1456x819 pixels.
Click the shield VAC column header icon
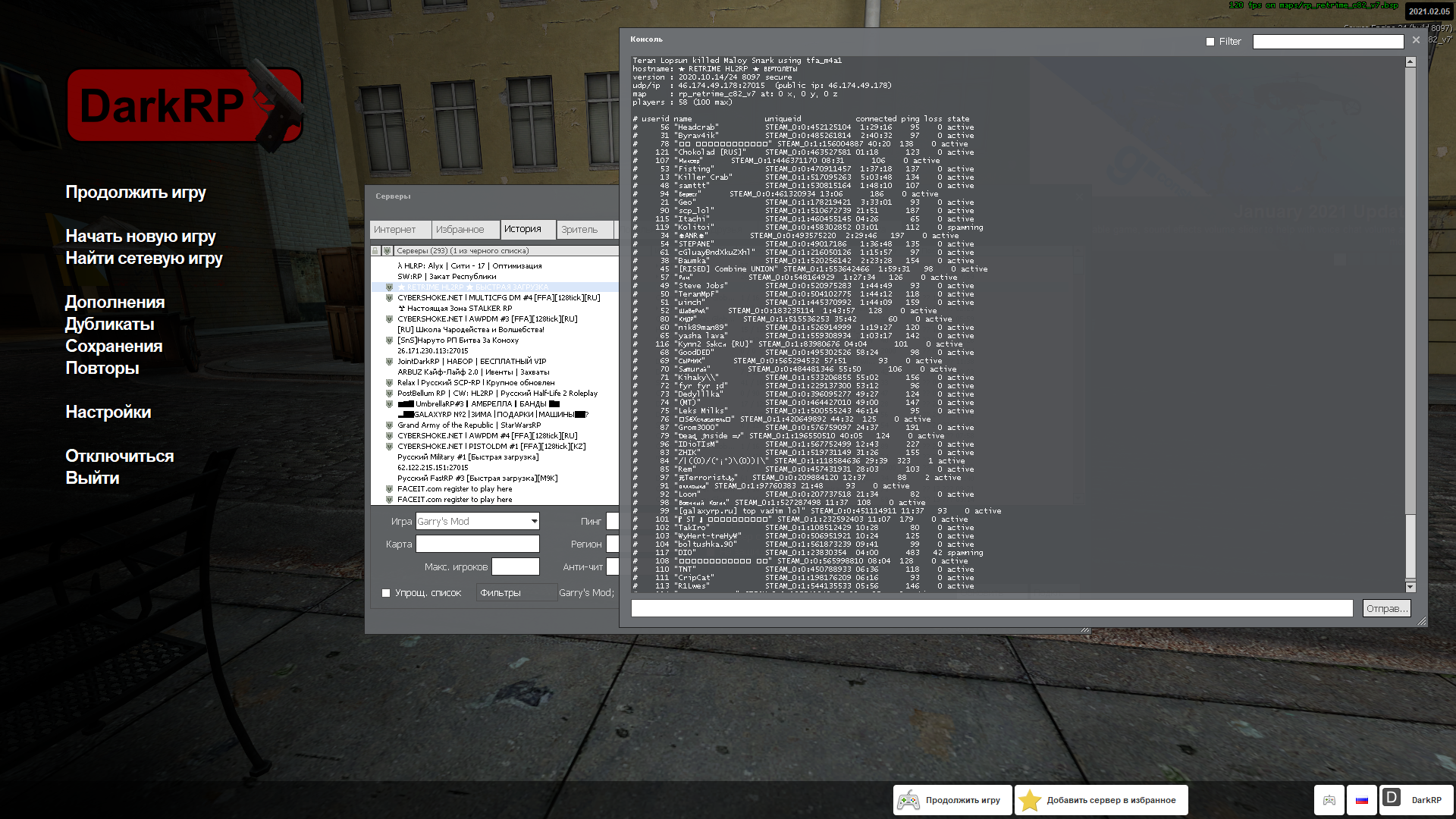[x=387, y=251]
